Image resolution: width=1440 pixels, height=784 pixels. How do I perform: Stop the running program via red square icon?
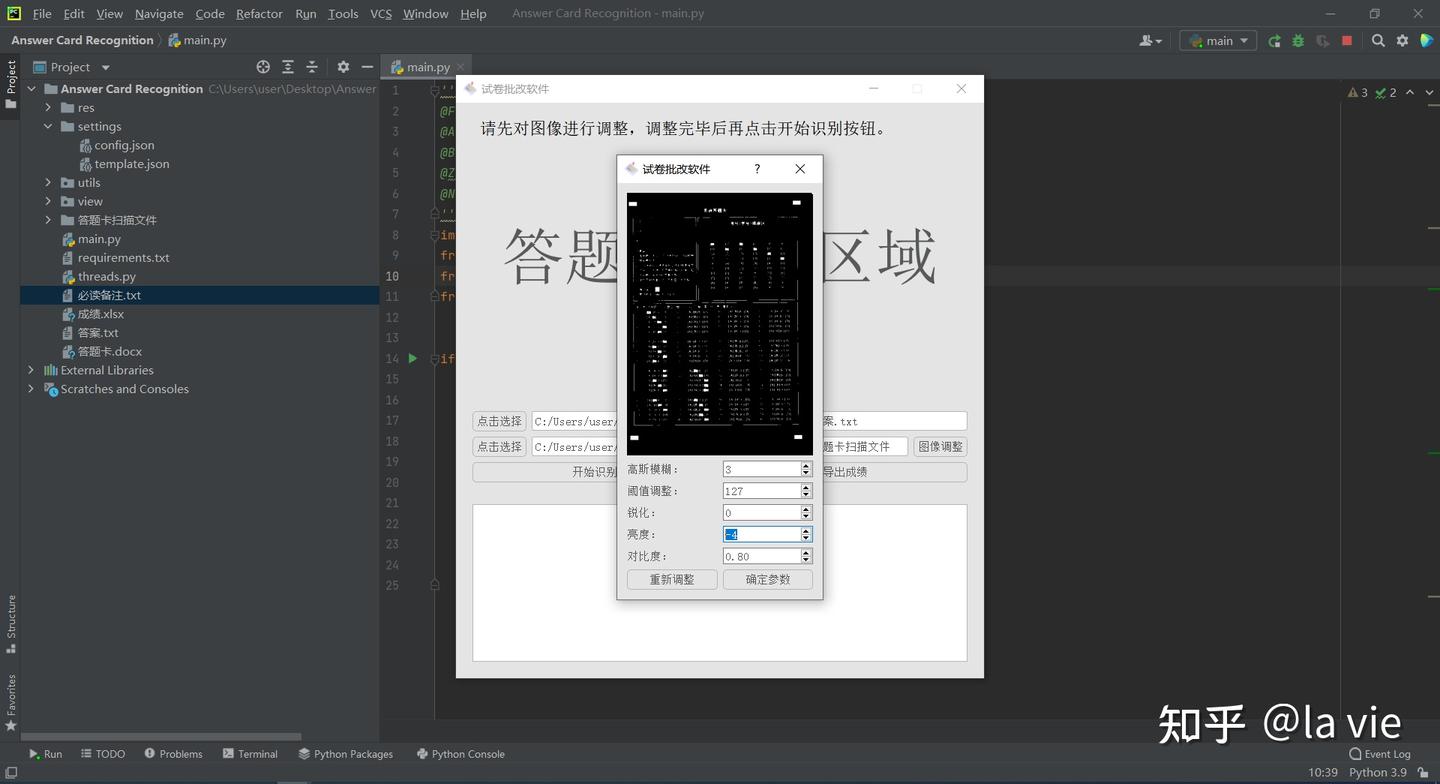point(1347,40)
